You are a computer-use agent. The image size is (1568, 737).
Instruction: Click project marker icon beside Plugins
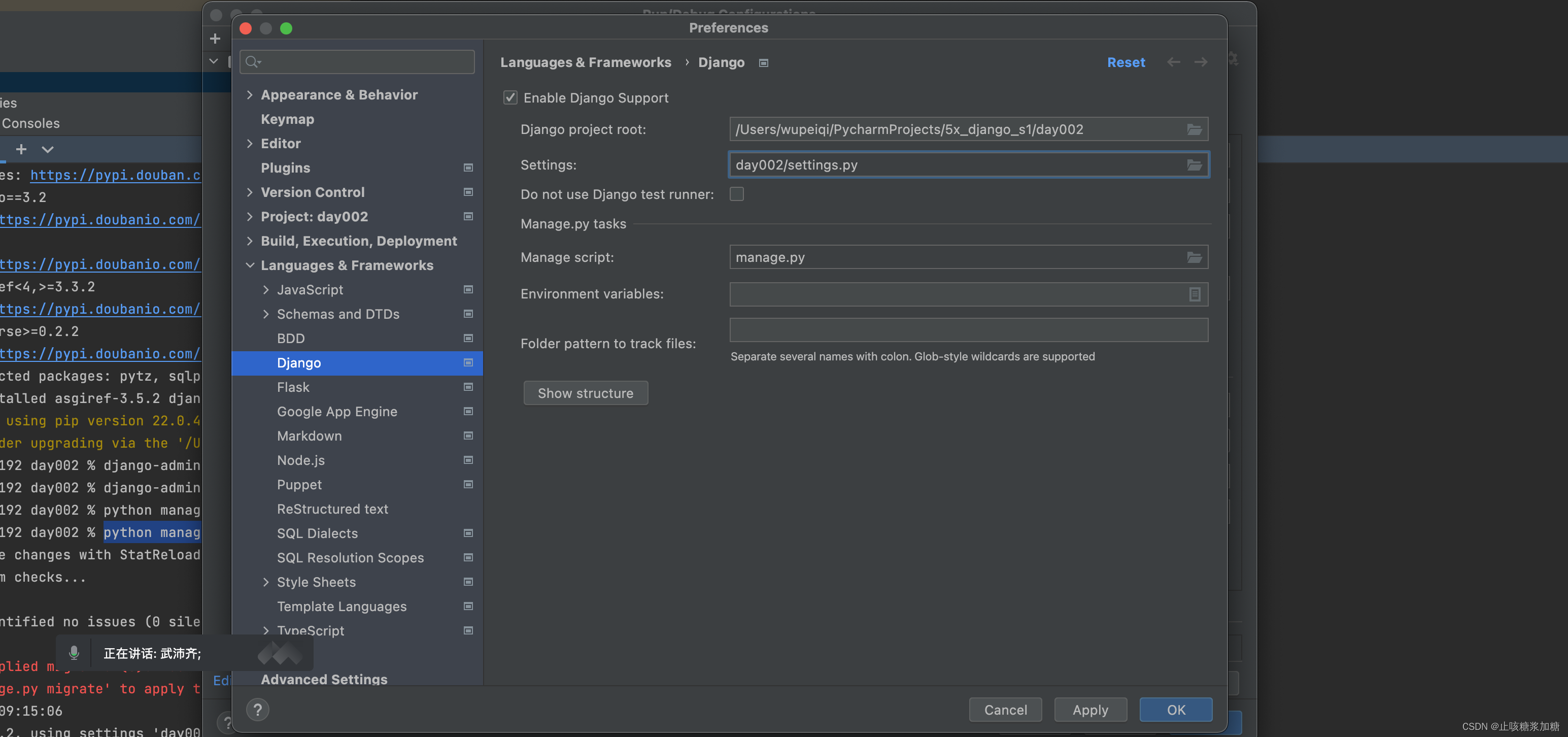click(x=468, y=167)
